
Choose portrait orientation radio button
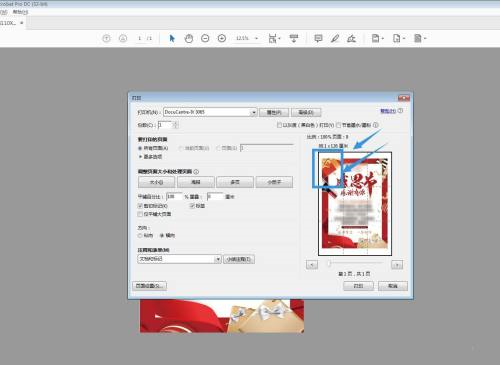coord(140,235)
